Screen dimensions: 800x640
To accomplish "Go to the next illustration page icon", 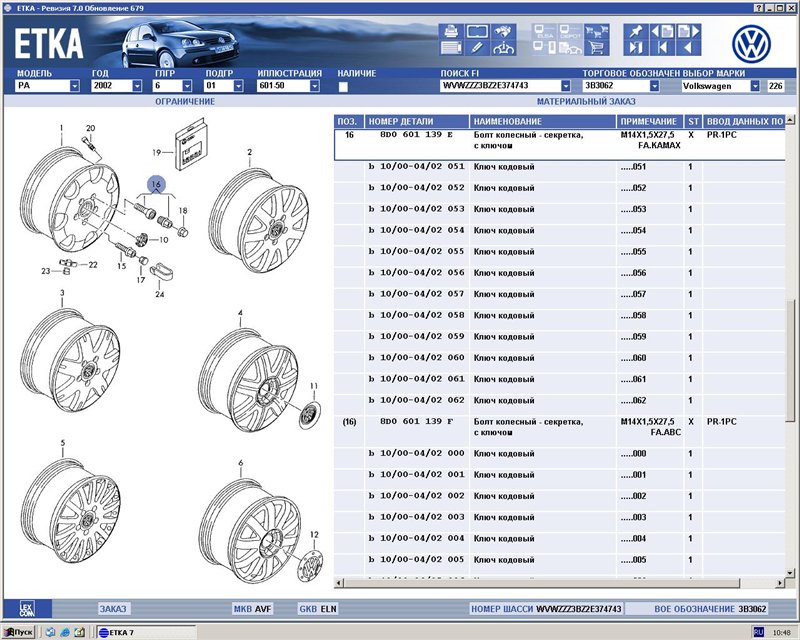I will (x=688, y=32).
